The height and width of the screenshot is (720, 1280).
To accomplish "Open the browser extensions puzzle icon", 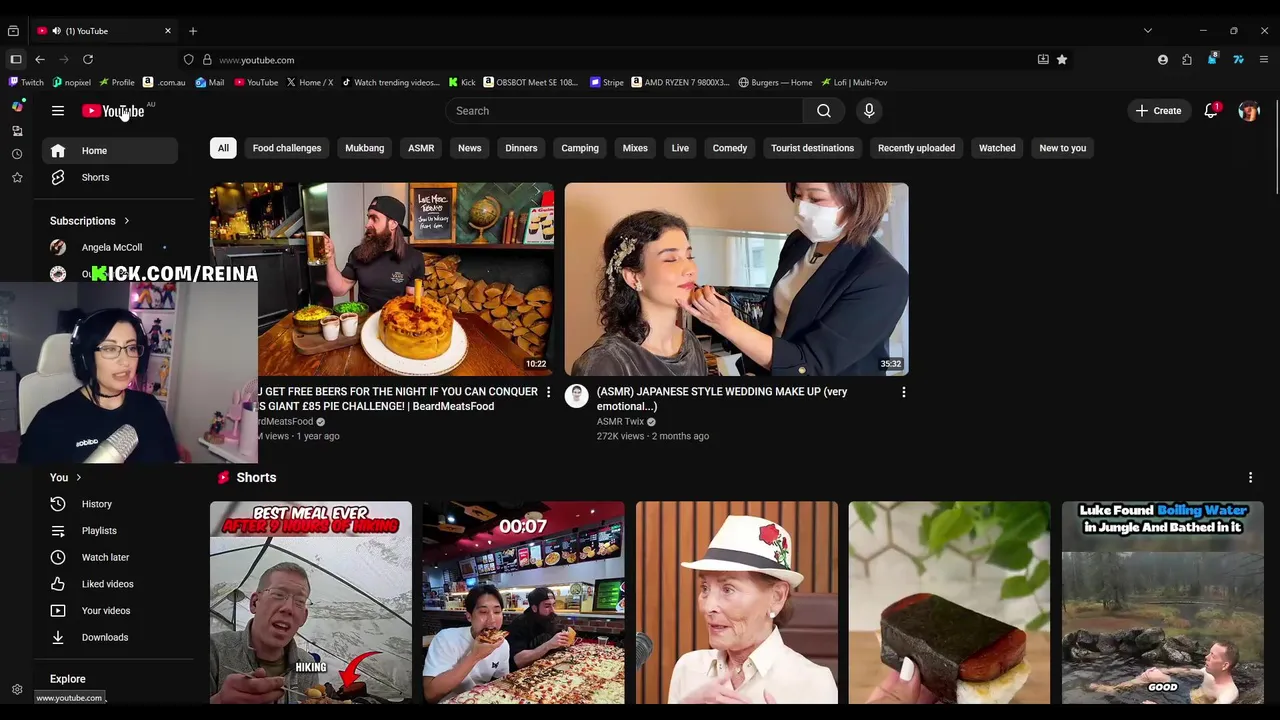I will point(1187,60).
